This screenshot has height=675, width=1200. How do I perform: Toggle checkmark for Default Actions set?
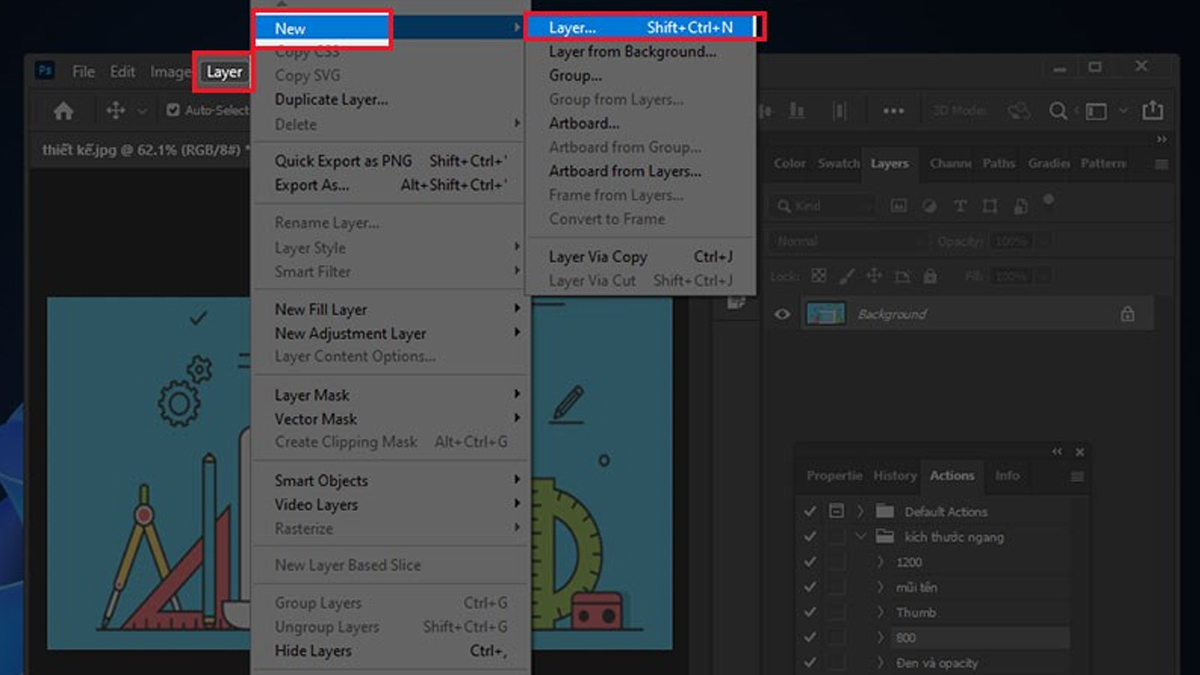pyautogui.click(x=810, y=511)
